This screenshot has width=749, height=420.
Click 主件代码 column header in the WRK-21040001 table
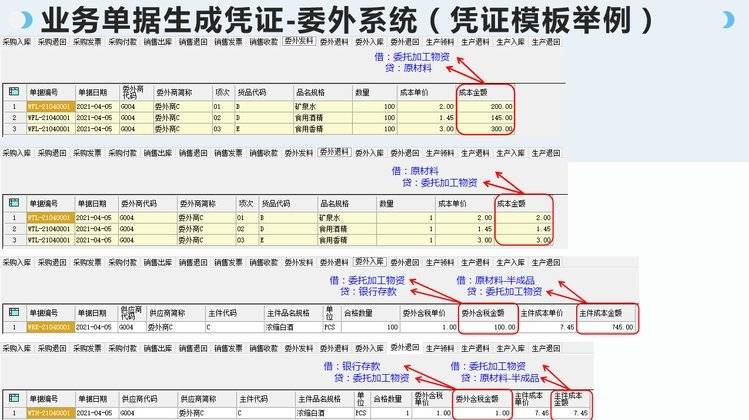coord(222,313)
